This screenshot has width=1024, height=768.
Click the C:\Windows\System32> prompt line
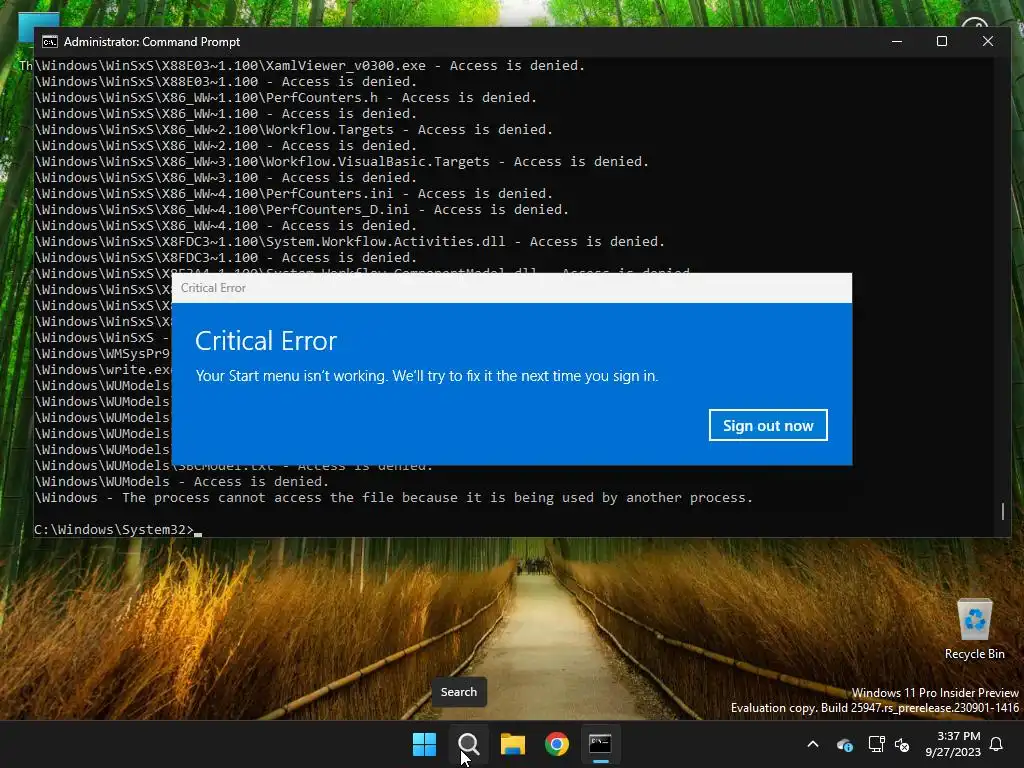[x=118, y=530]
